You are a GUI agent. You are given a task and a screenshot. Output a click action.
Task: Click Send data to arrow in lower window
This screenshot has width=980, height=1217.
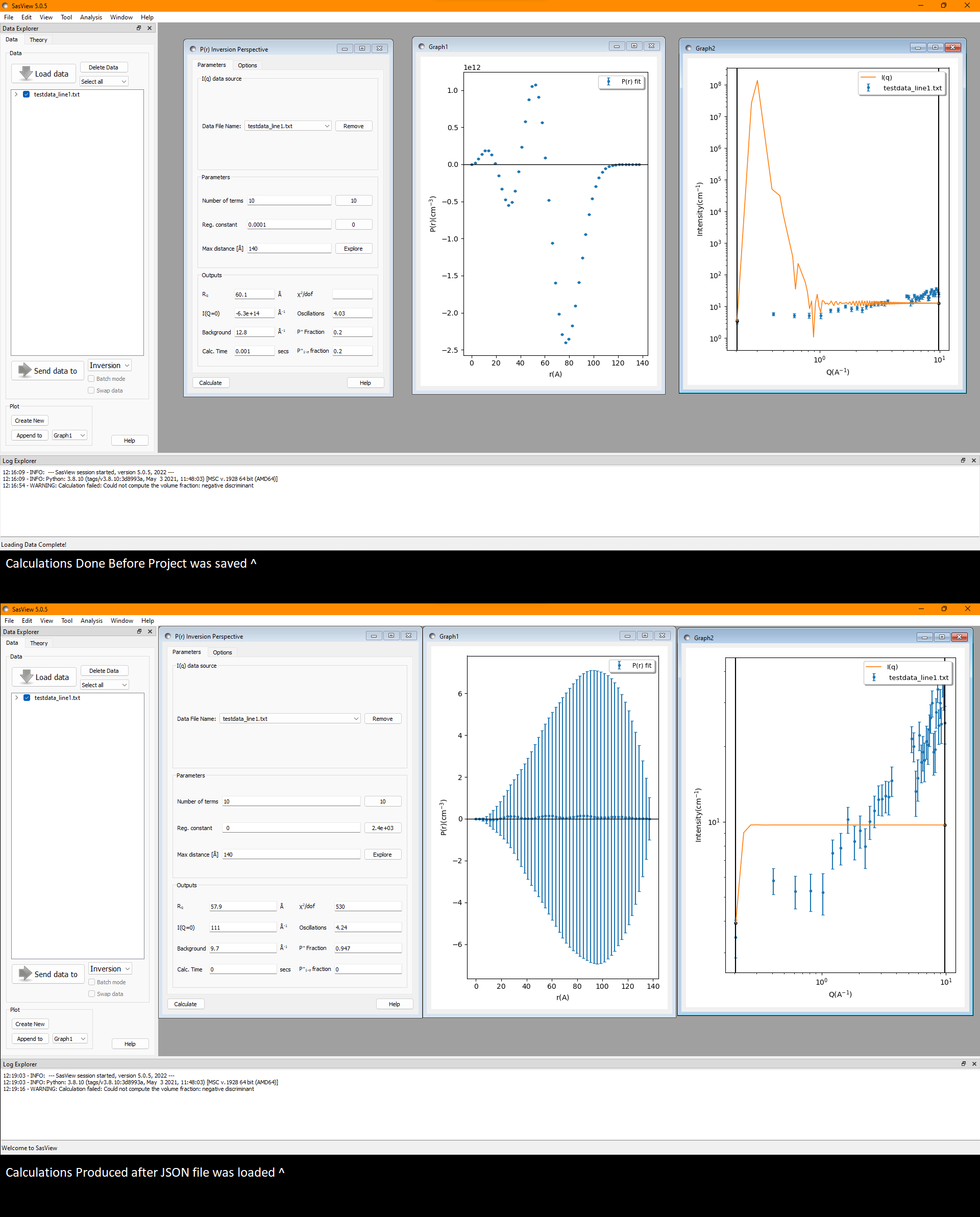(x=26, y=973)
